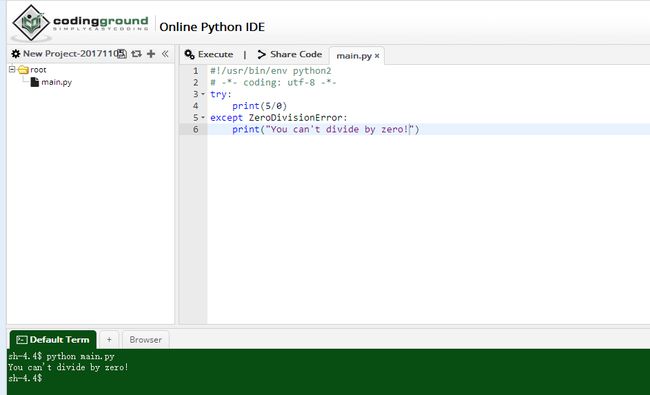Fold the try block at line 3
Screen dimensions: 650x395
click(203, 94)
